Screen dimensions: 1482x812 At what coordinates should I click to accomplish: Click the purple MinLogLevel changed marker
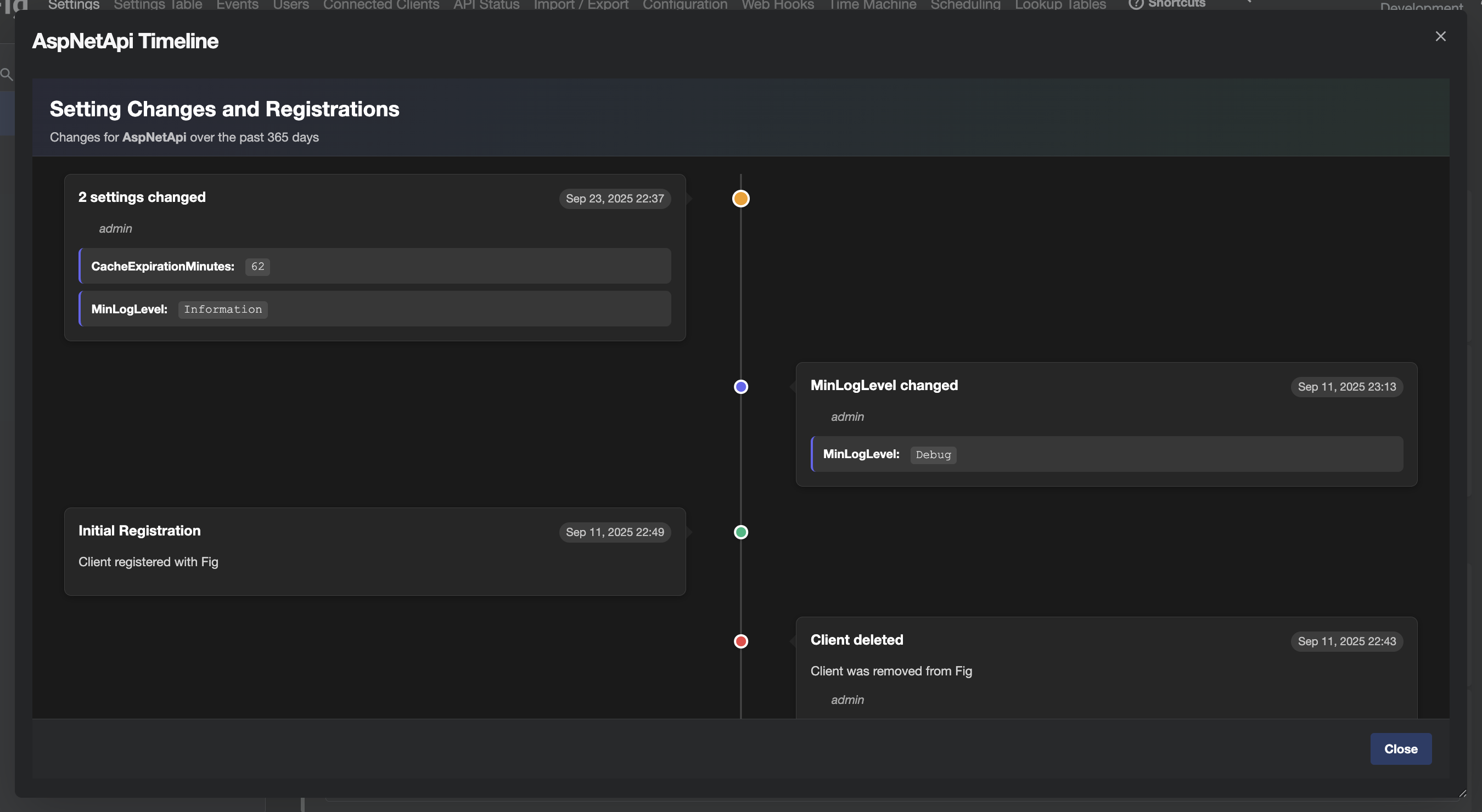740,386
